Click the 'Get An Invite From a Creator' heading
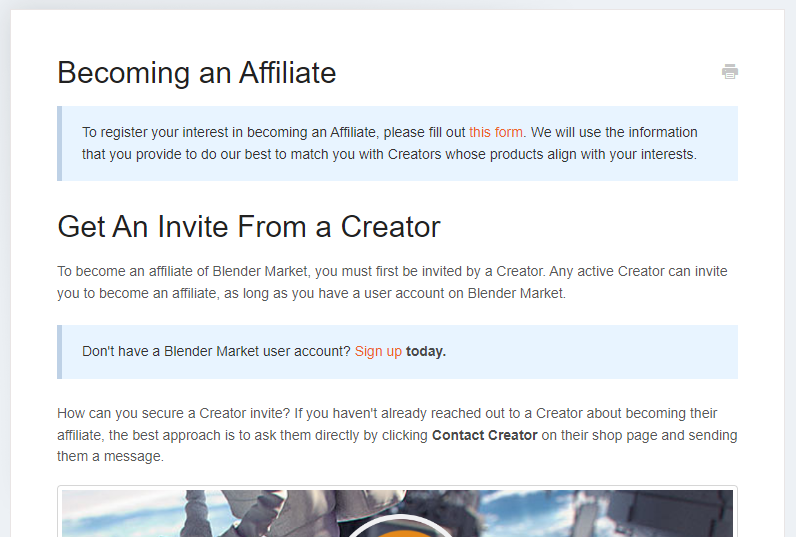 tap(249, 226)
